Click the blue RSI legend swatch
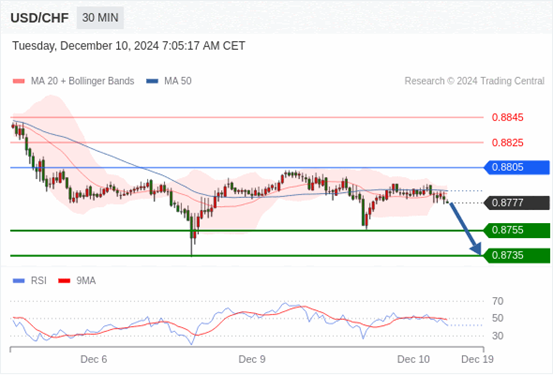Screen dimensions: 553x375 coord(19,281)
